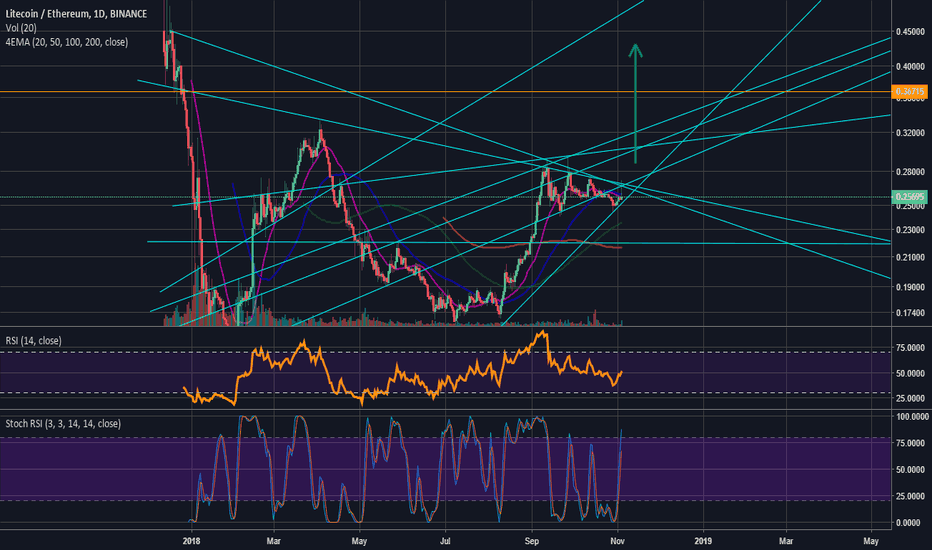The image size is (932, 550).
Task: Select the orange horizontal line at 0.36715
Action: (446, 92)
